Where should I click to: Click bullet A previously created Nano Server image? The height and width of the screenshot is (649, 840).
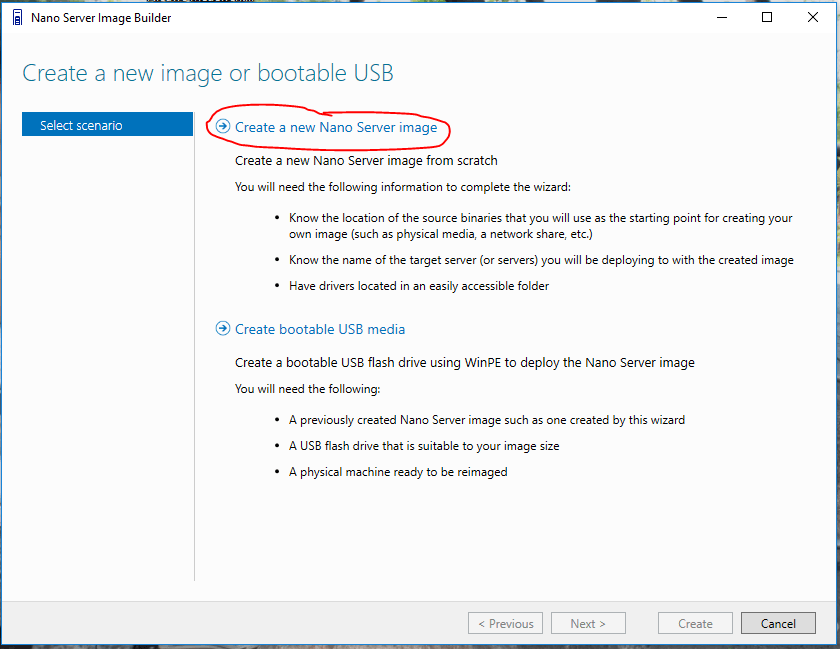487,420
